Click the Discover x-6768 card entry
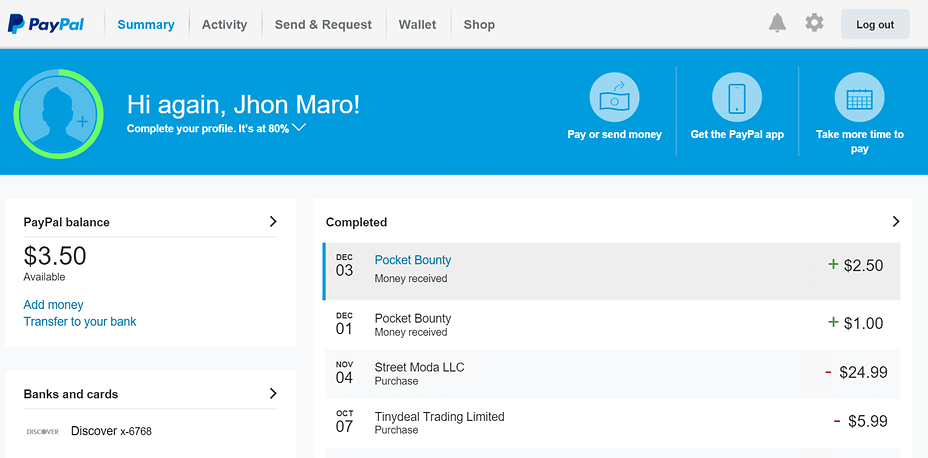Image resolution: width=928 pixels, height=458 pixels. tap(111, 431)
